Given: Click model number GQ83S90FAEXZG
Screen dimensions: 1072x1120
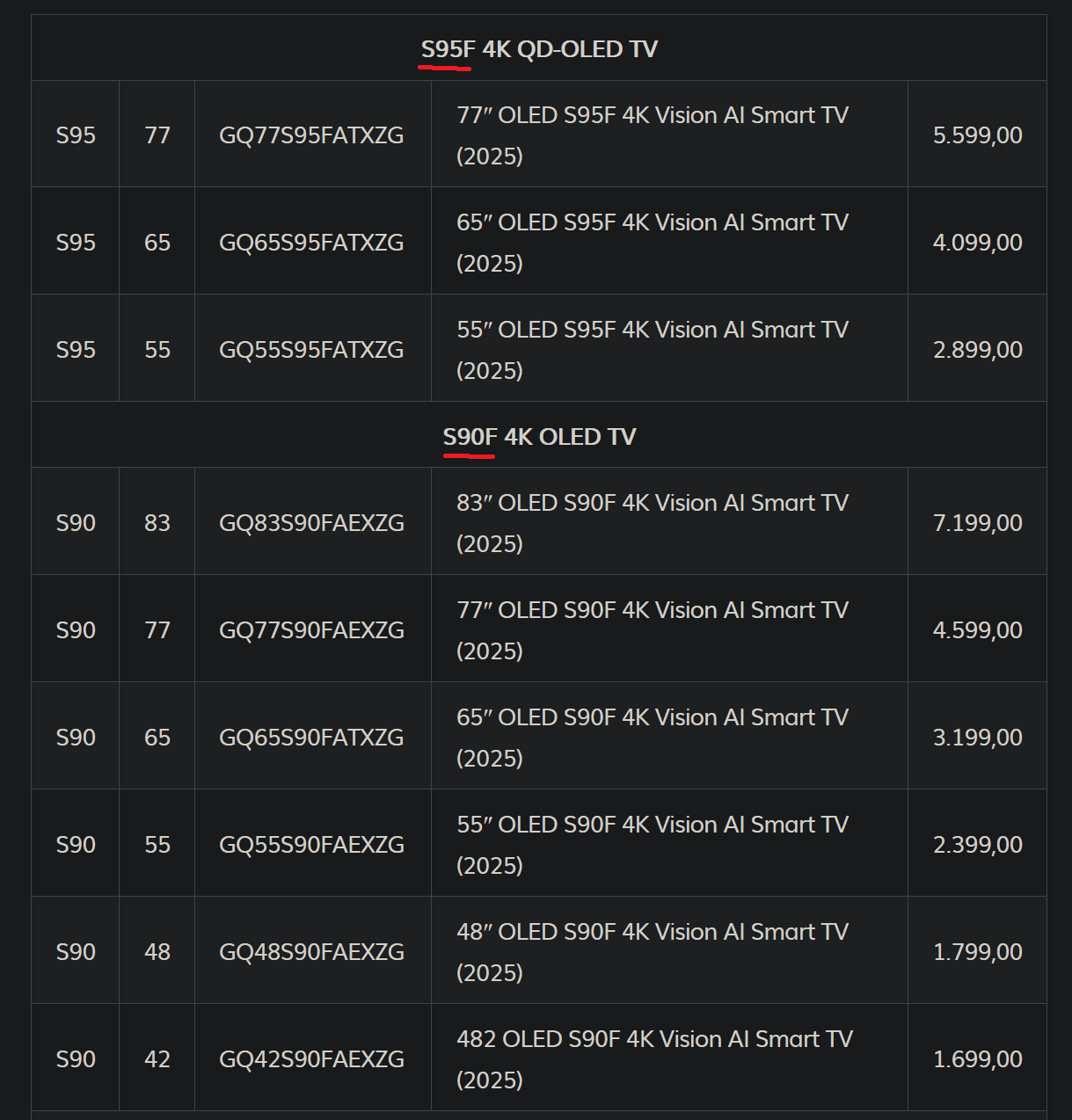Looking at the screenshot, I should (x=311, y=523).
